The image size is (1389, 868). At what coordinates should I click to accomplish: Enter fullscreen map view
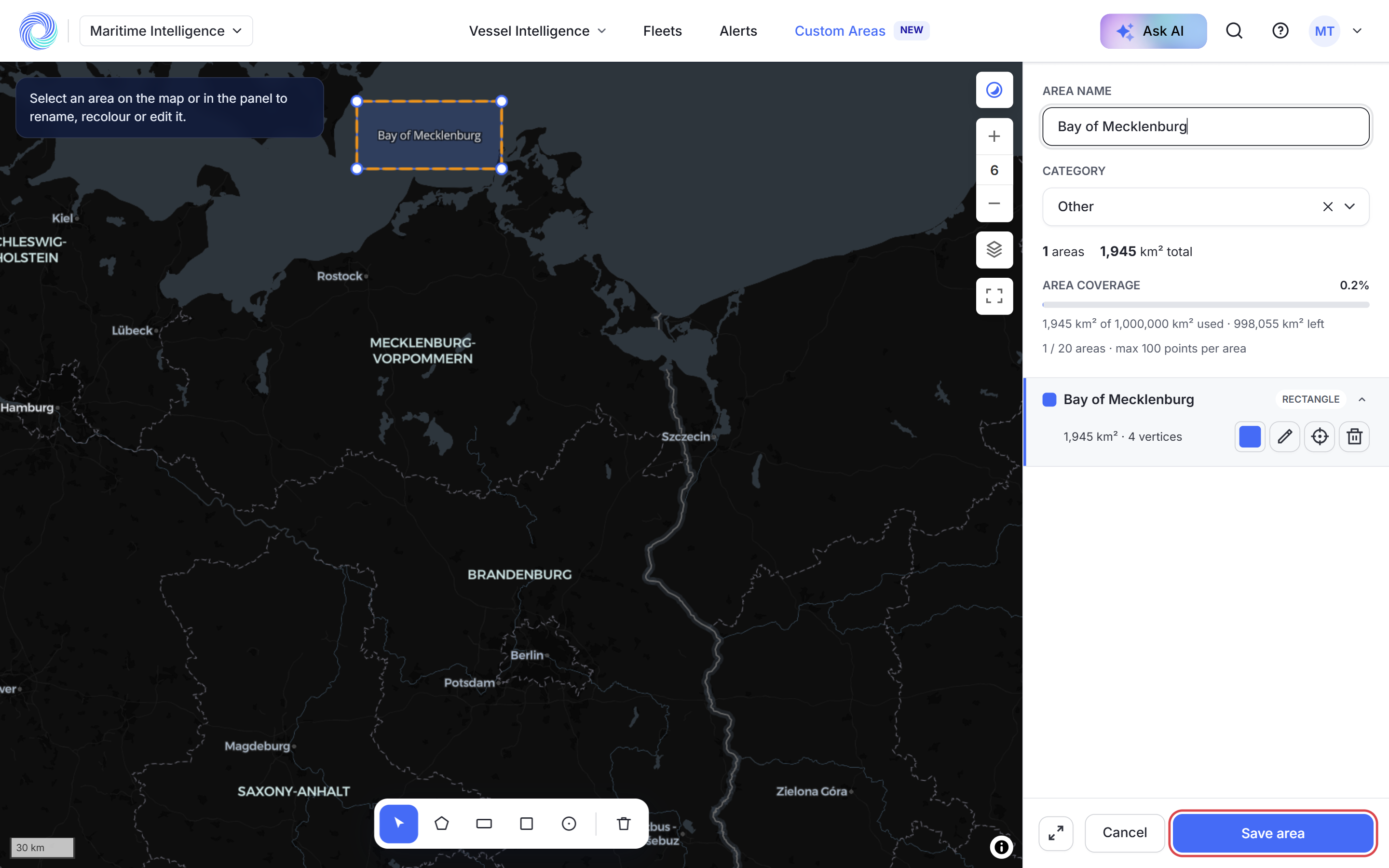pos(994,296)
